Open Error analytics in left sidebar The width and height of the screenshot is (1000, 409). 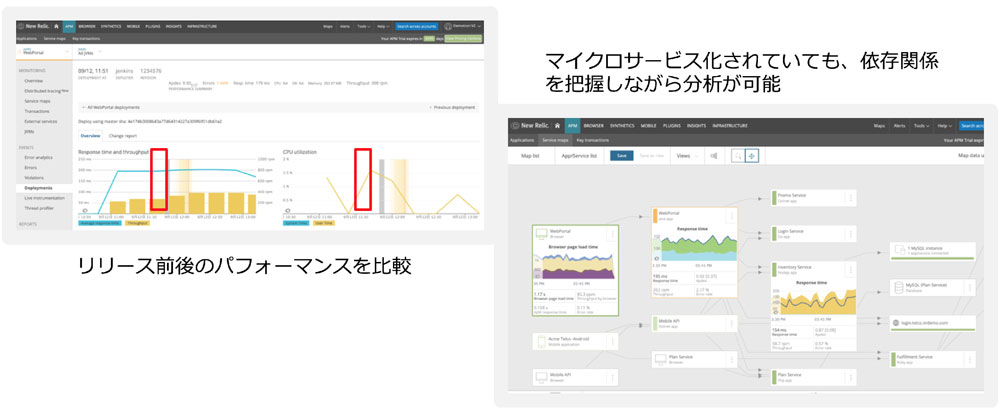click(x=38, y=157)
